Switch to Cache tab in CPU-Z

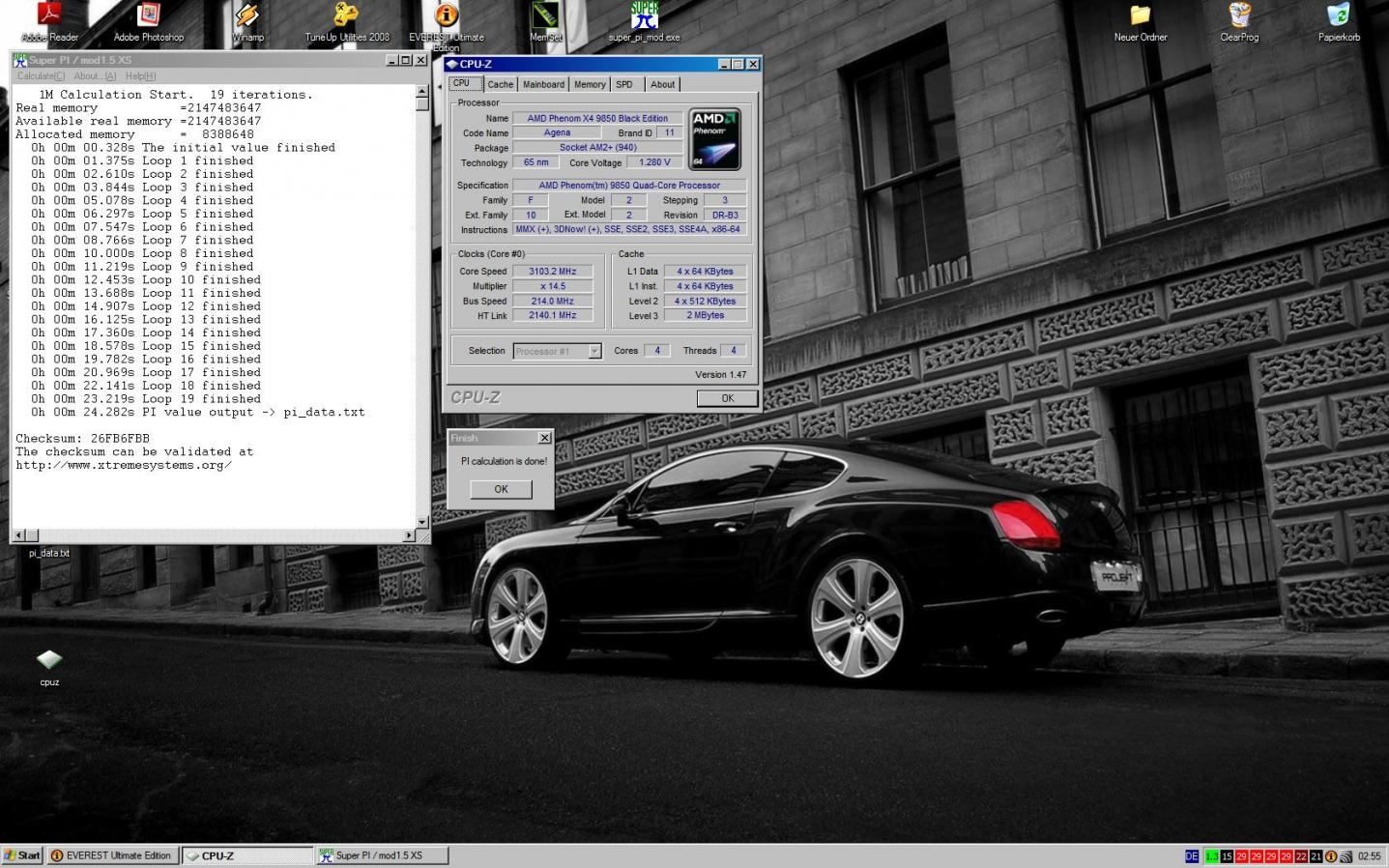click(x=501, y=84)
